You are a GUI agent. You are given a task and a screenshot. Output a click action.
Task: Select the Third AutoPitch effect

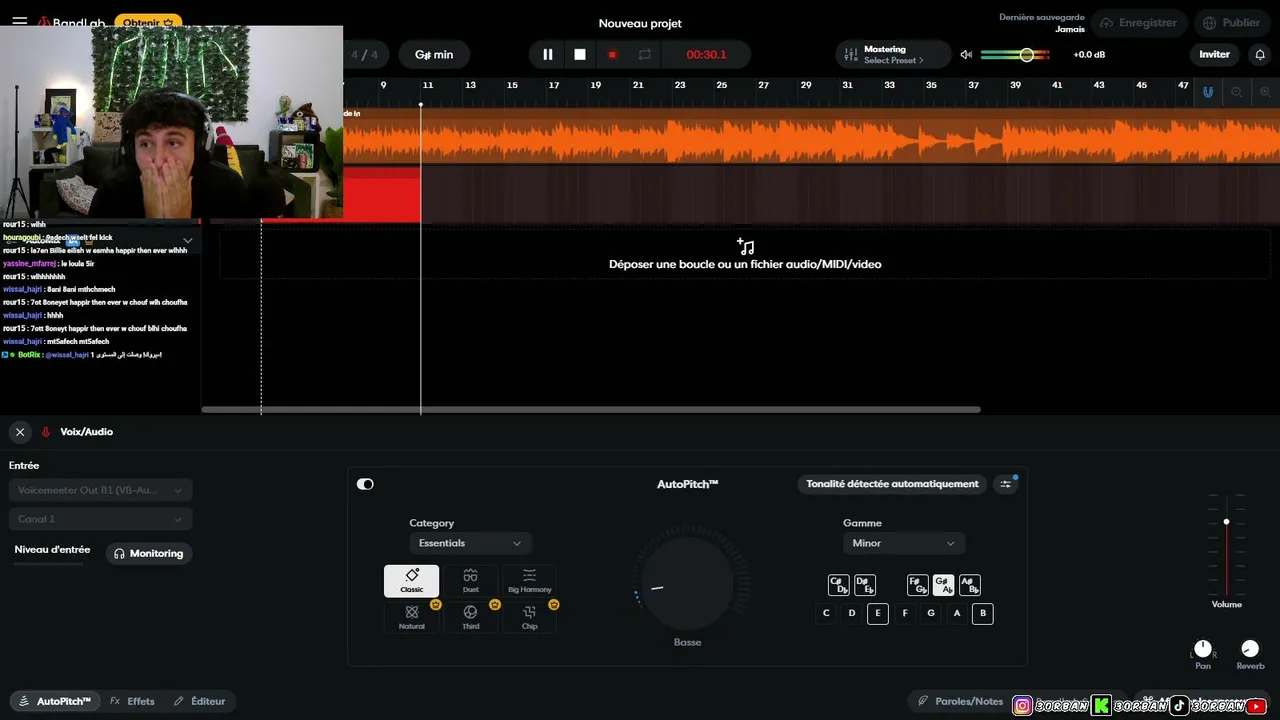click(470, 617)
